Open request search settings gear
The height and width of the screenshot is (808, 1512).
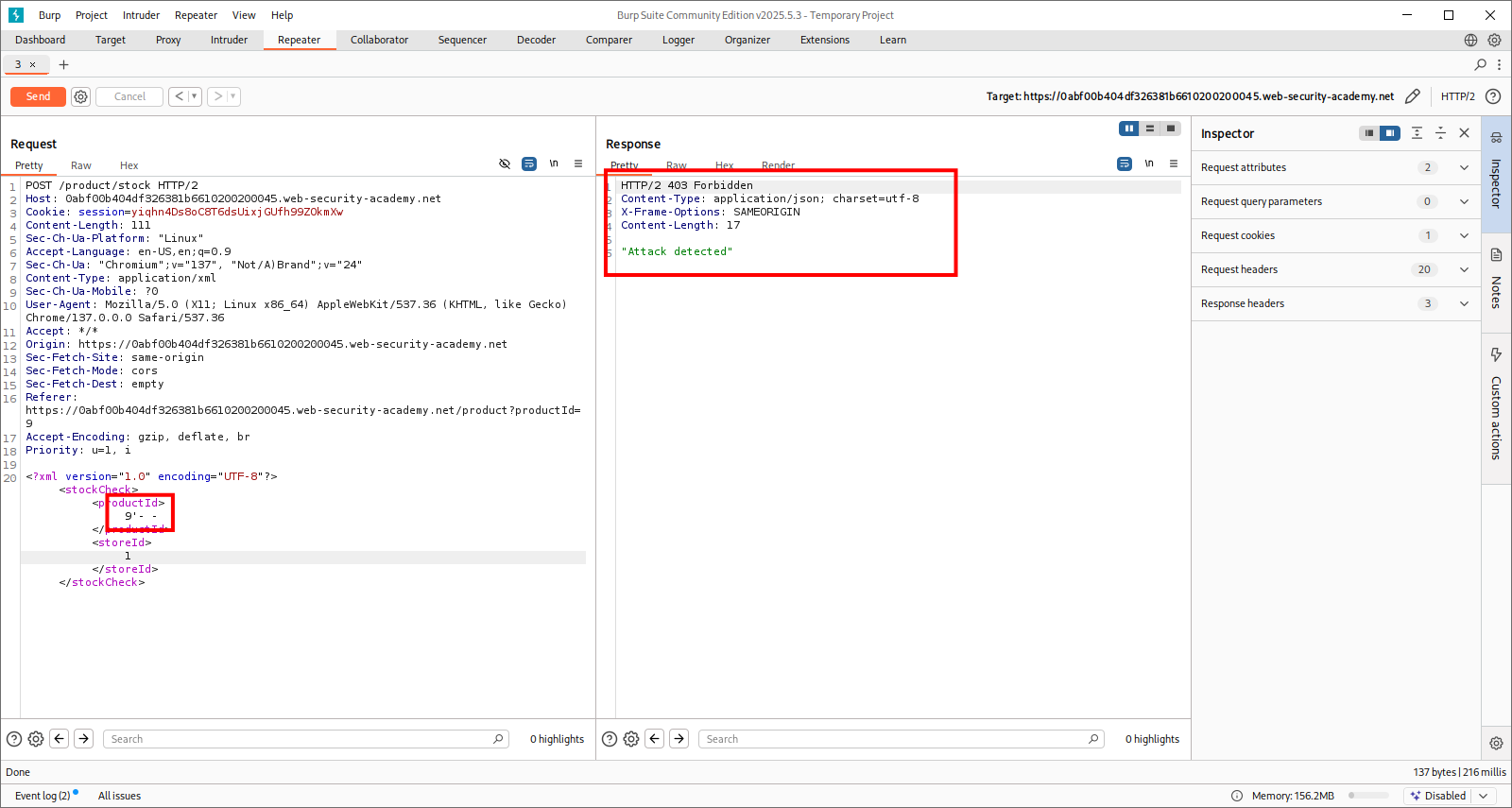click(x=36, y=739)
